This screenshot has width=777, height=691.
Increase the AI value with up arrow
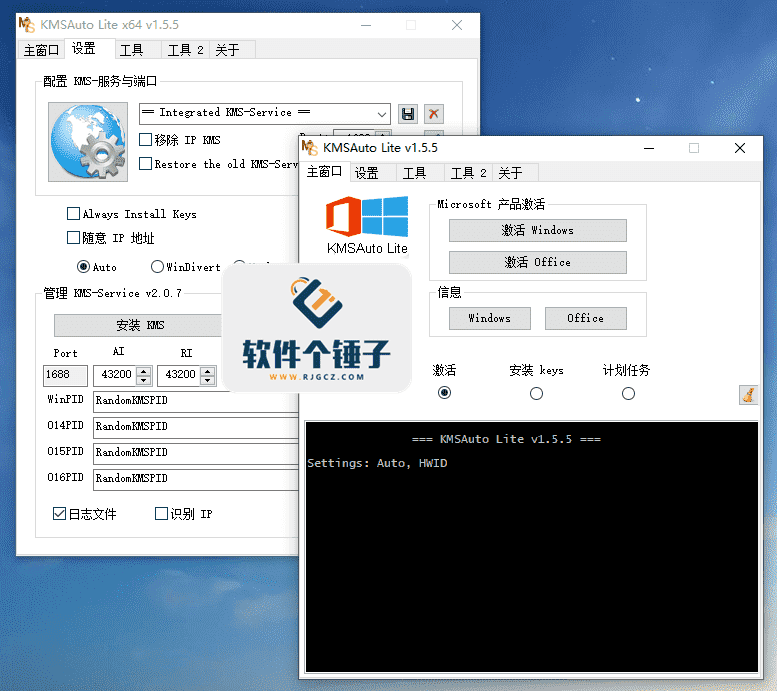point(144,371)
